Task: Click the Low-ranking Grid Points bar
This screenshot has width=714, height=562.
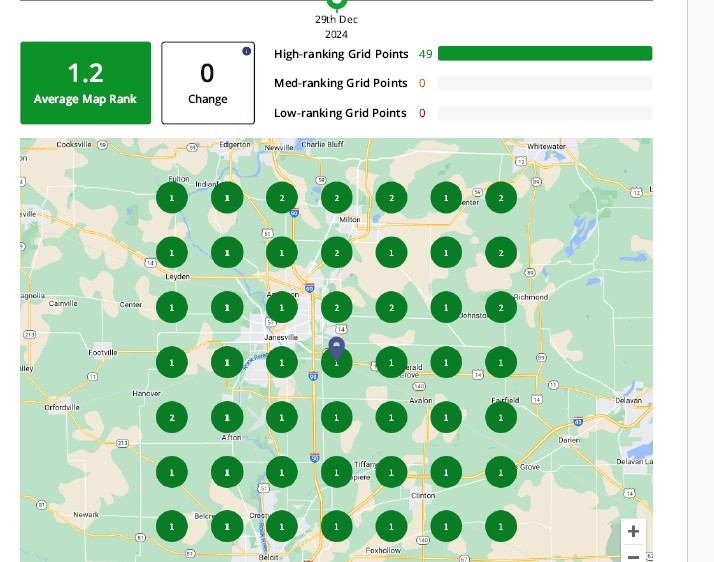Action: [x=545, y=113]
